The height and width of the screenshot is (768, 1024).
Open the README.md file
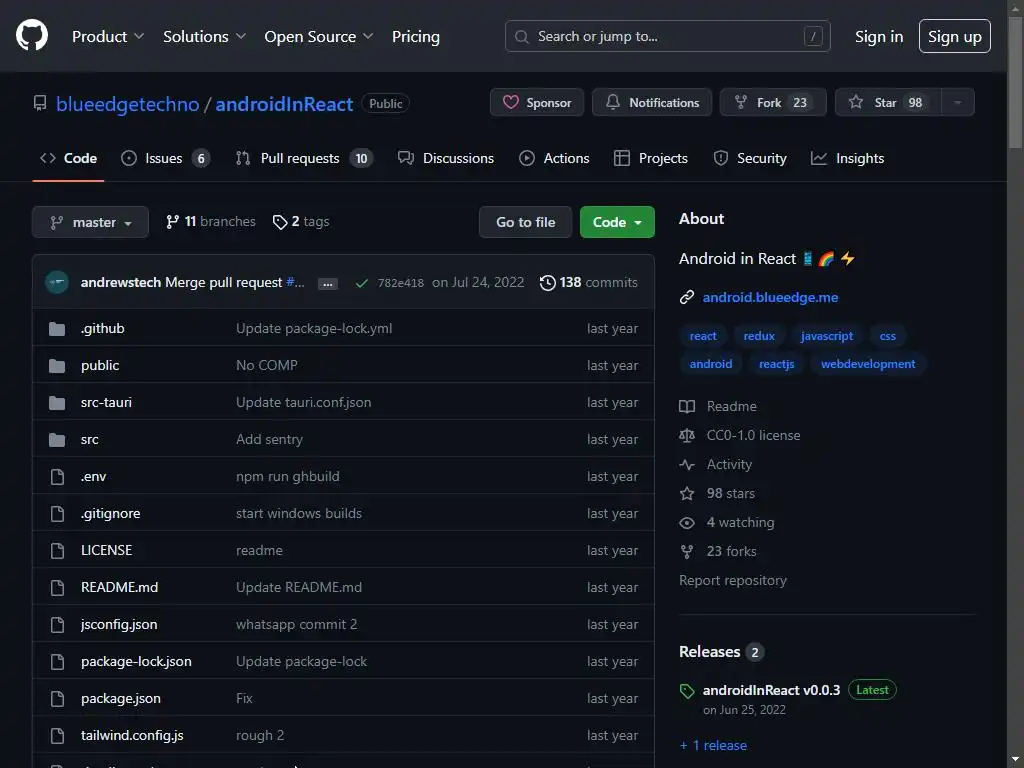click(120, 587)
